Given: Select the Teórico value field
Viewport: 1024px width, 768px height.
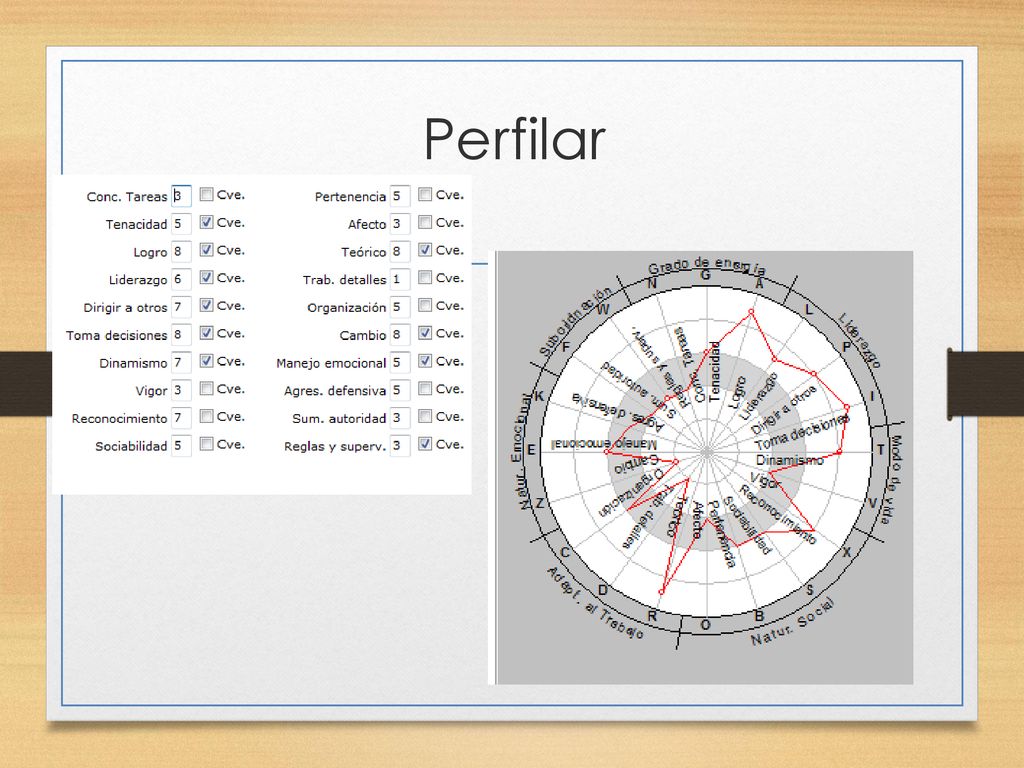Looking at the screenshot, I should click(x=400, y=251).
